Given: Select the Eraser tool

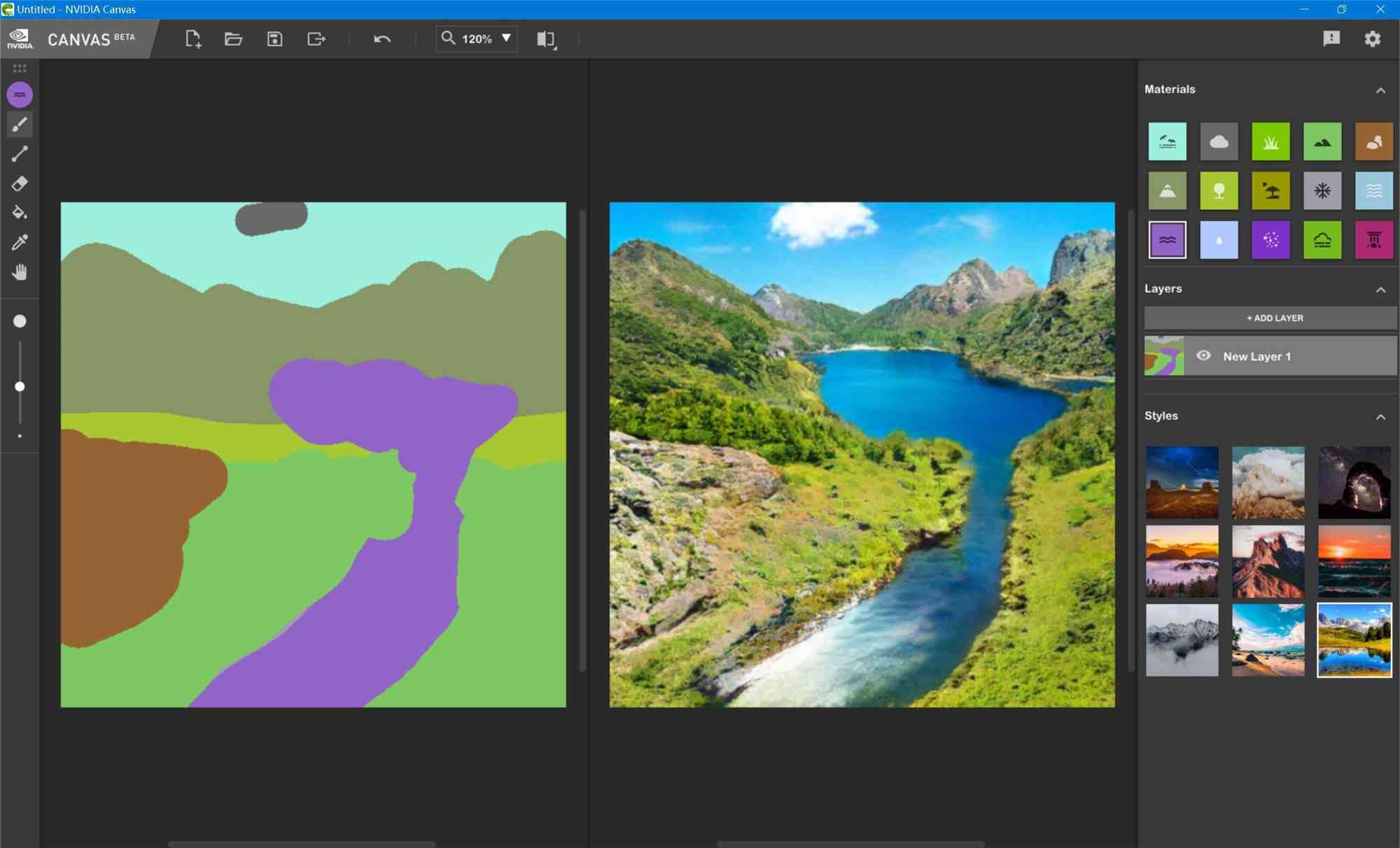Looking at the screenshot, I should tap(20, 184).
